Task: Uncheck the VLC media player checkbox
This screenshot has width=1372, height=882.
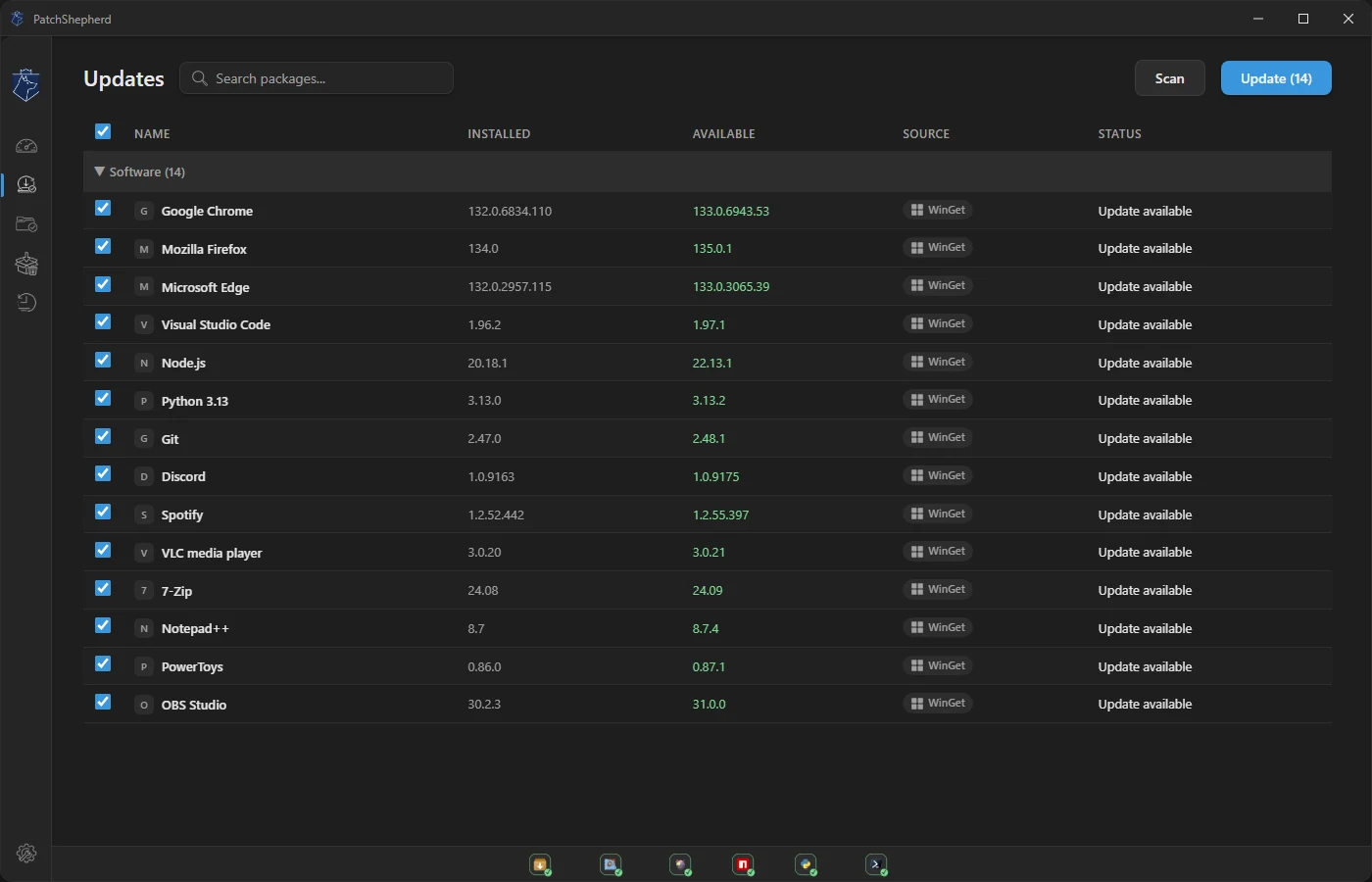Action: pyautogui.click(x=103, y=550)
